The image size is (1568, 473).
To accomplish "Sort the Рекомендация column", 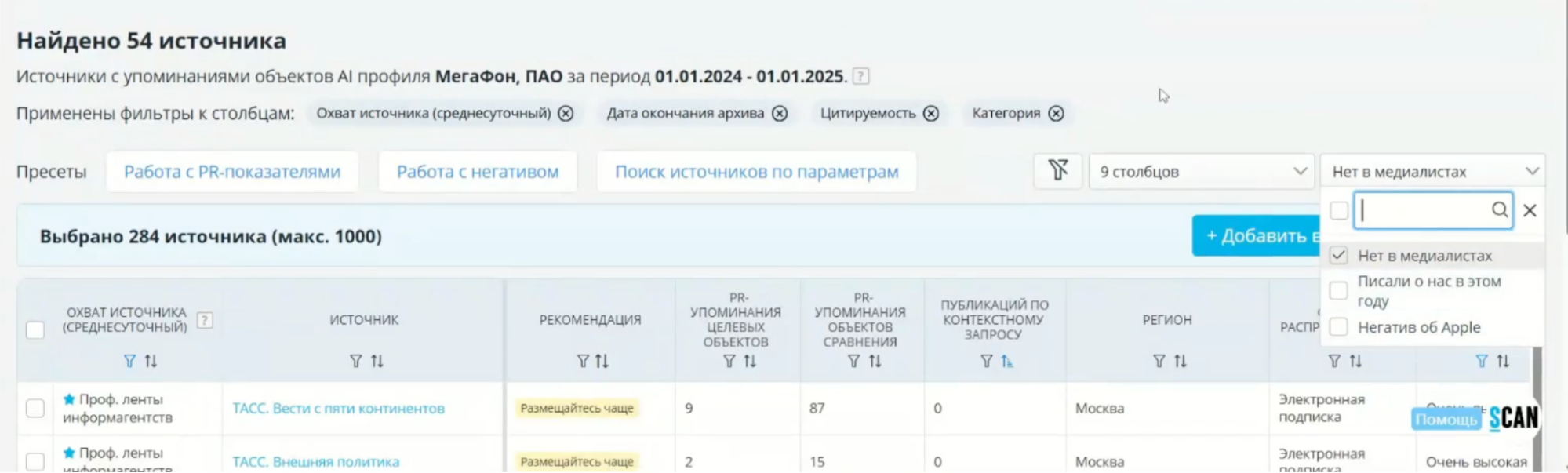I will [602, 361].
